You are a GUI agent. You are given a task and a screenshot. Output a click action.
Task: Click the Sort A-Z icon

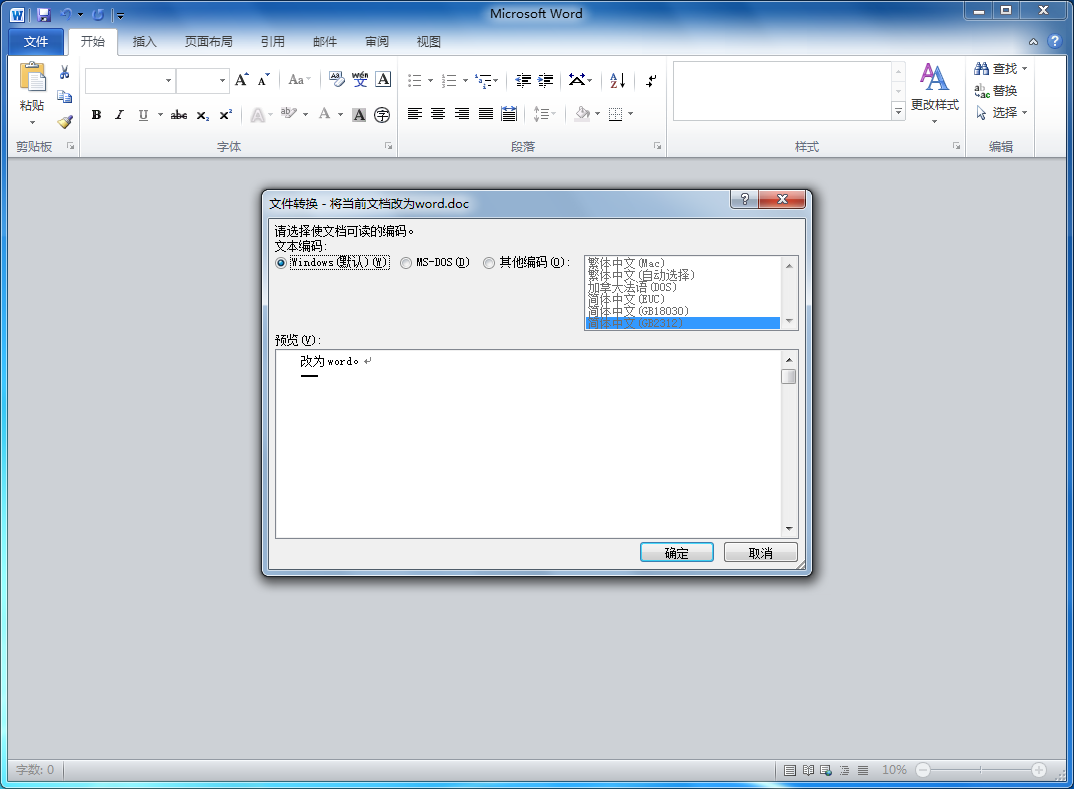(x=617, y=80)
